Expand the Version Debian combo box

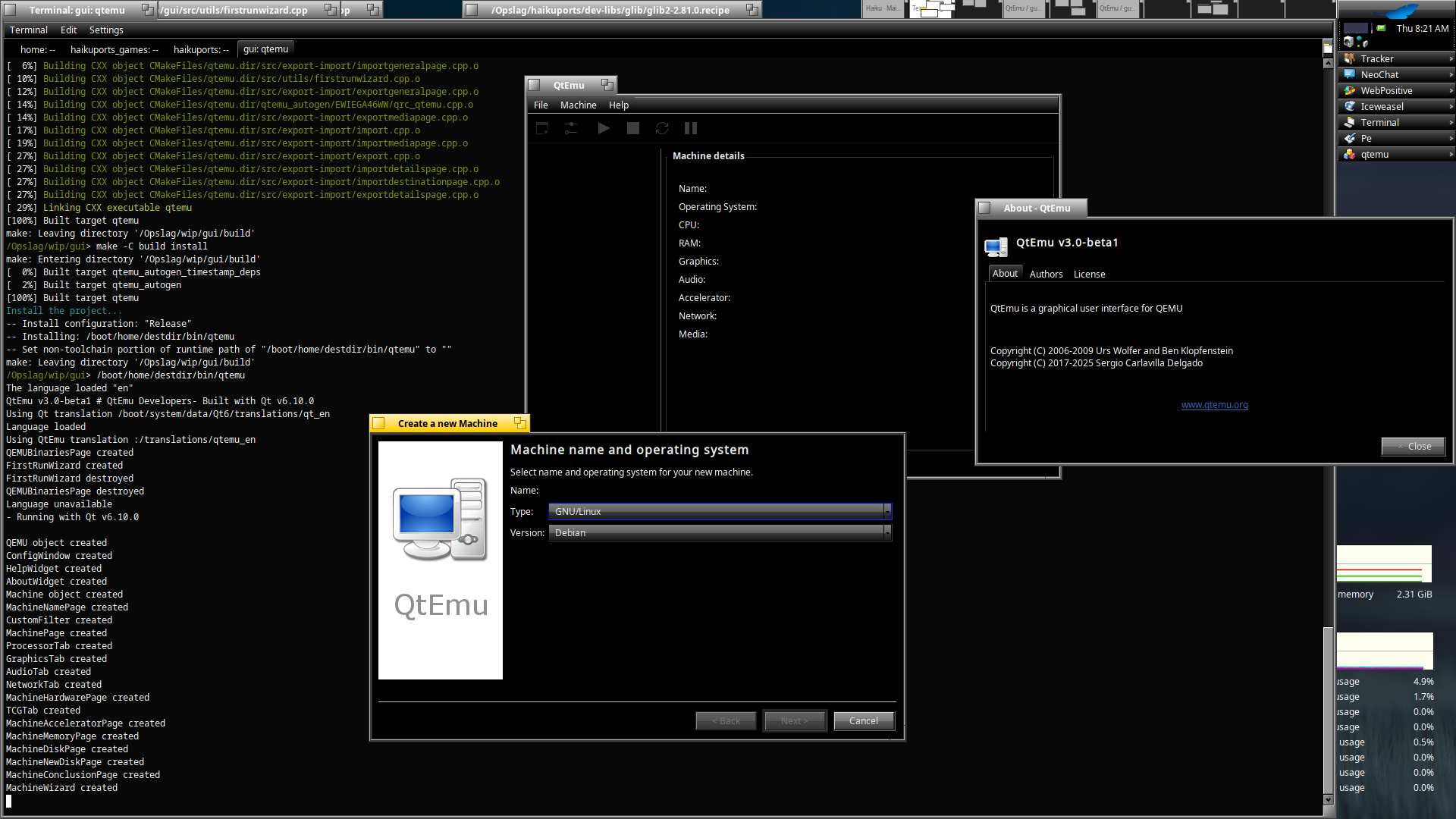tap(719, 532)
